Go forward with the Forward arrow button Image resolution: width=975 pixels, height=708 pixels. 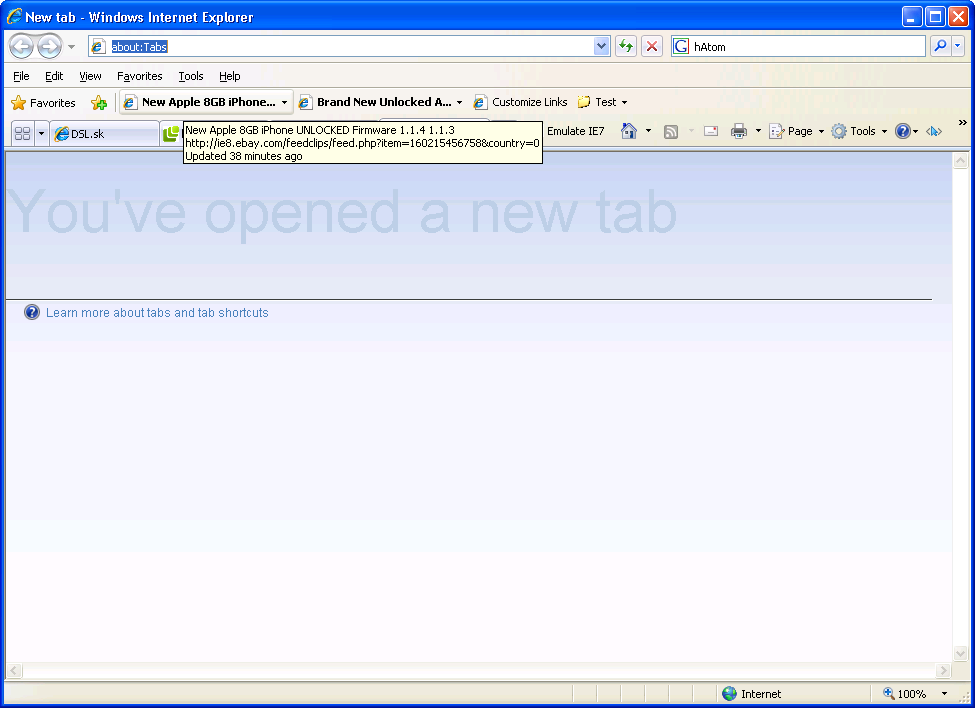(49, 46)
